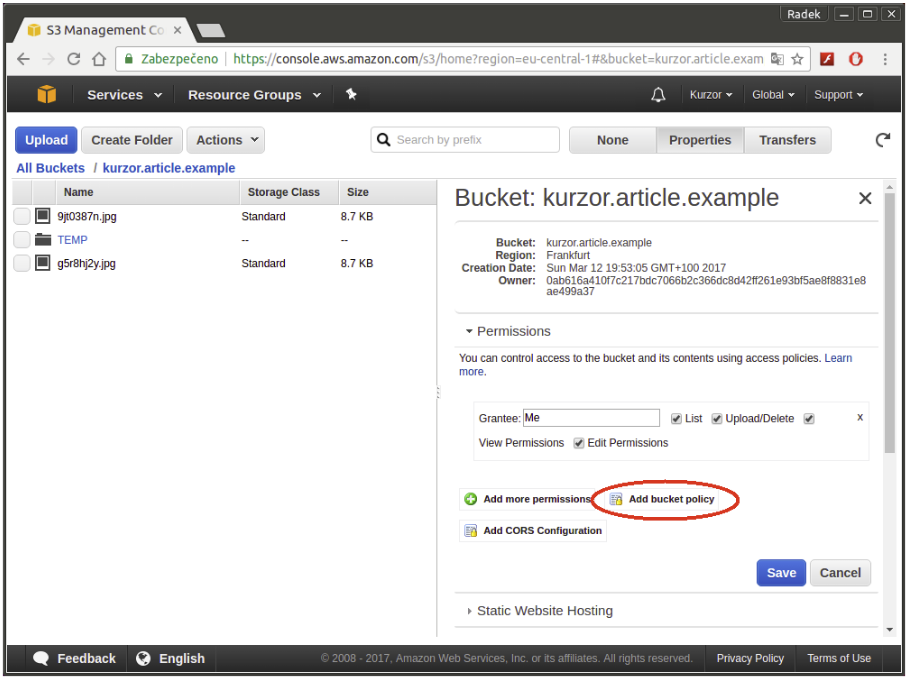The height and width of the screenshot is (677, 908).
Task: Open a new browser tab
Action: pos(211,30)
